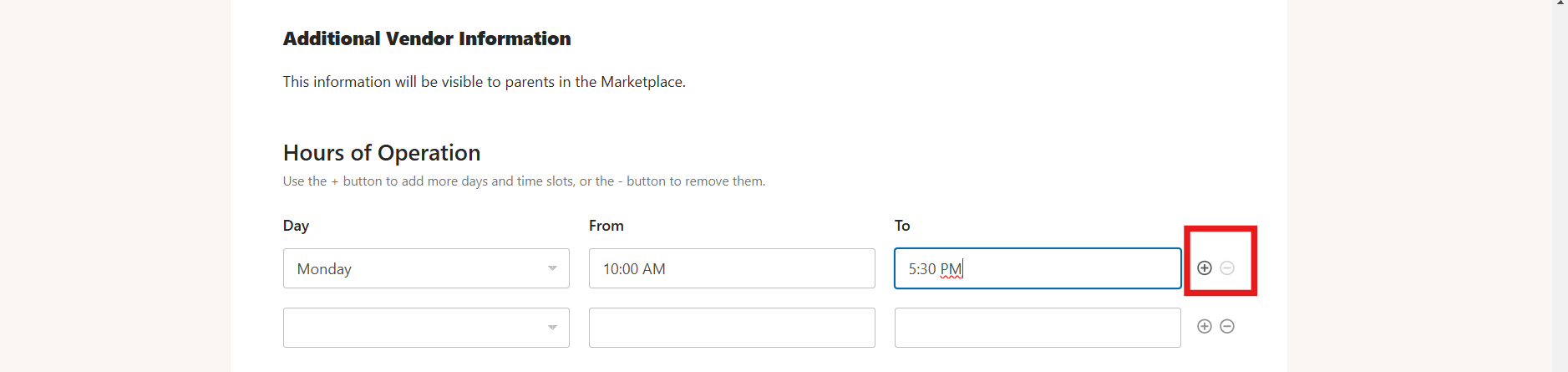Remove the empty second row with minus icon
1568x372 pixels.
pyautogui.click(x=1227, y=327)
